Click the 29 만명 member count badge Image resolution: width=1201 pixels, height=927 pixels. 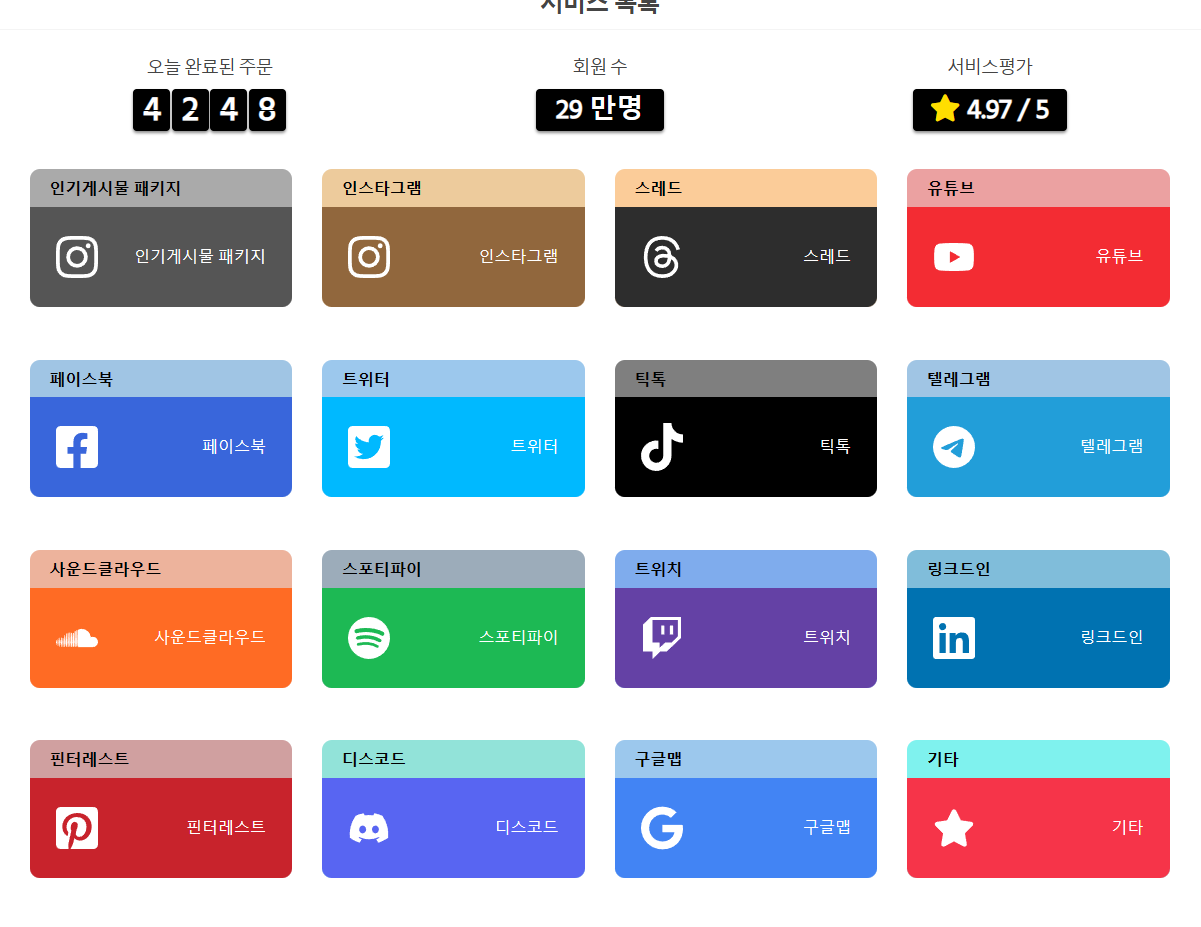(x=599, y=110)
